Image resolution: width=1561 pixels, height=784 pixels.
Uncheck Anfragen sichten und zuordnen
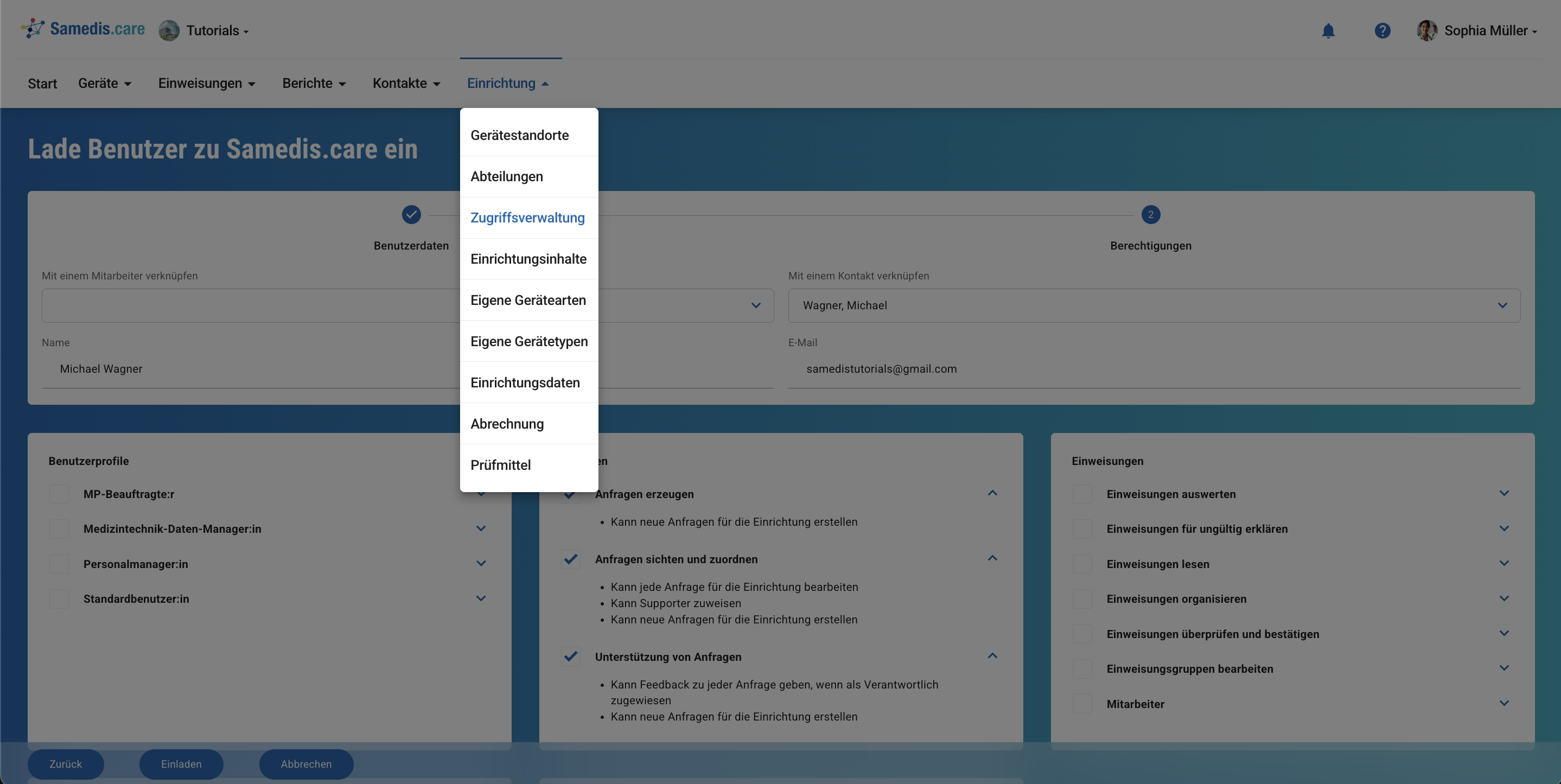tap(570, 559)
